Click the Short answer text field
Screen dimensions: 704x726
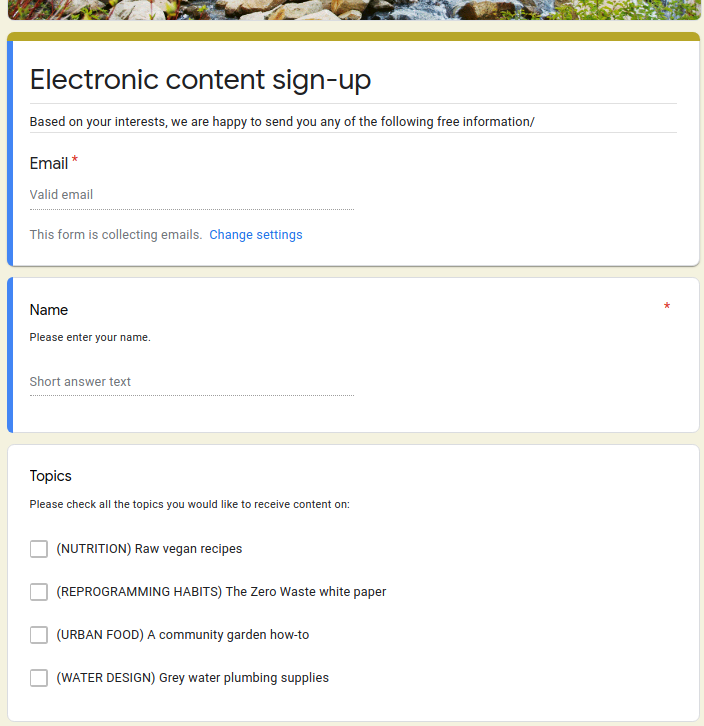coord(192,382)
